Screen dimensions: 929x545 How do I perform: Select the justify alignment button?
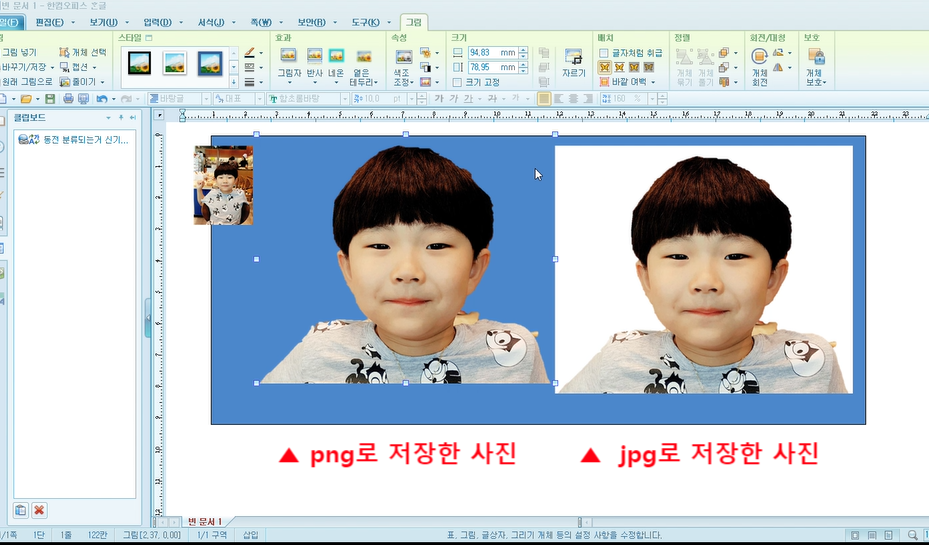(544, 99)
